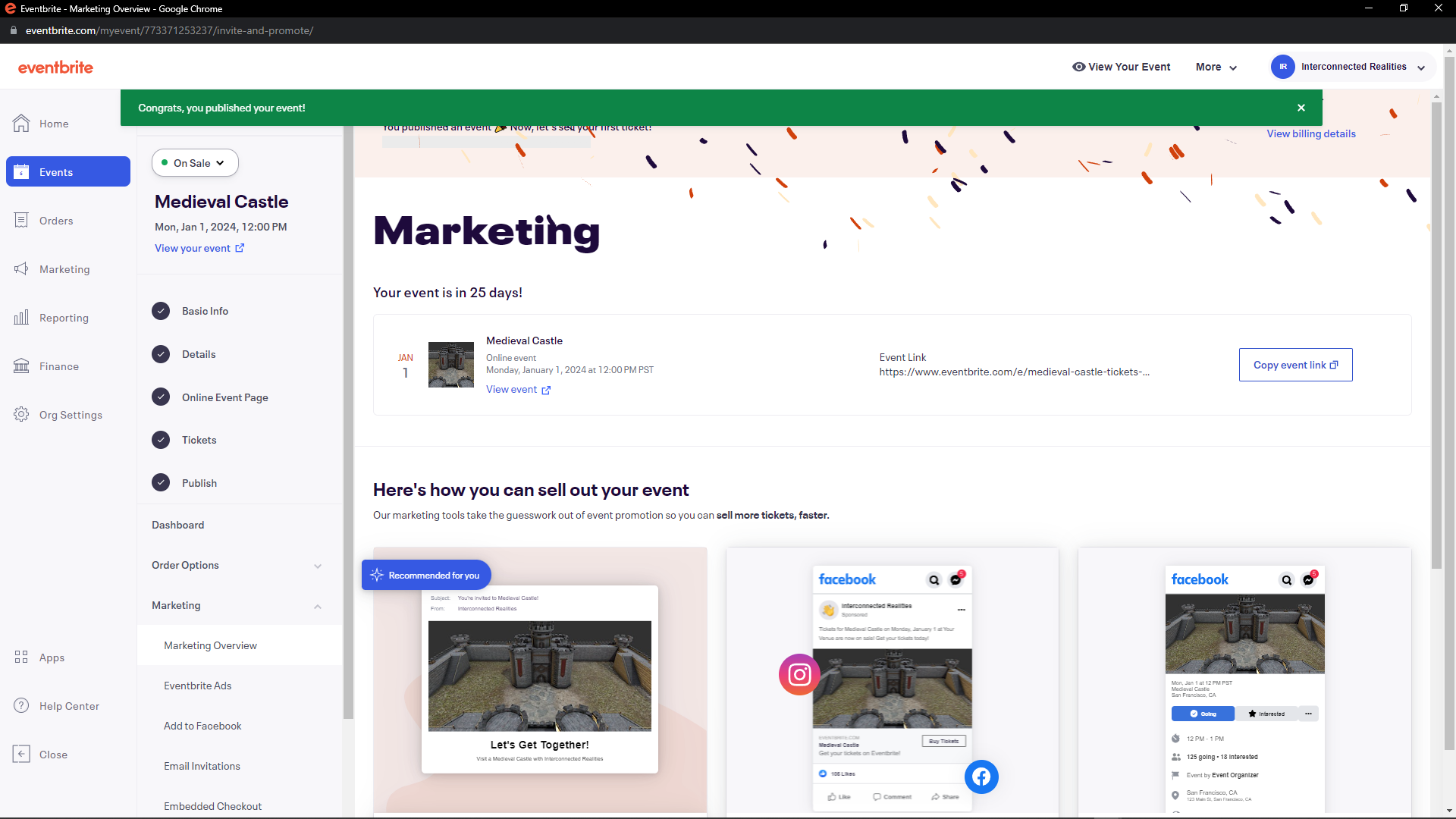Click the Basic Info completed checkmark
This screenshot has height=819, width=1456.
coord(161,311)
